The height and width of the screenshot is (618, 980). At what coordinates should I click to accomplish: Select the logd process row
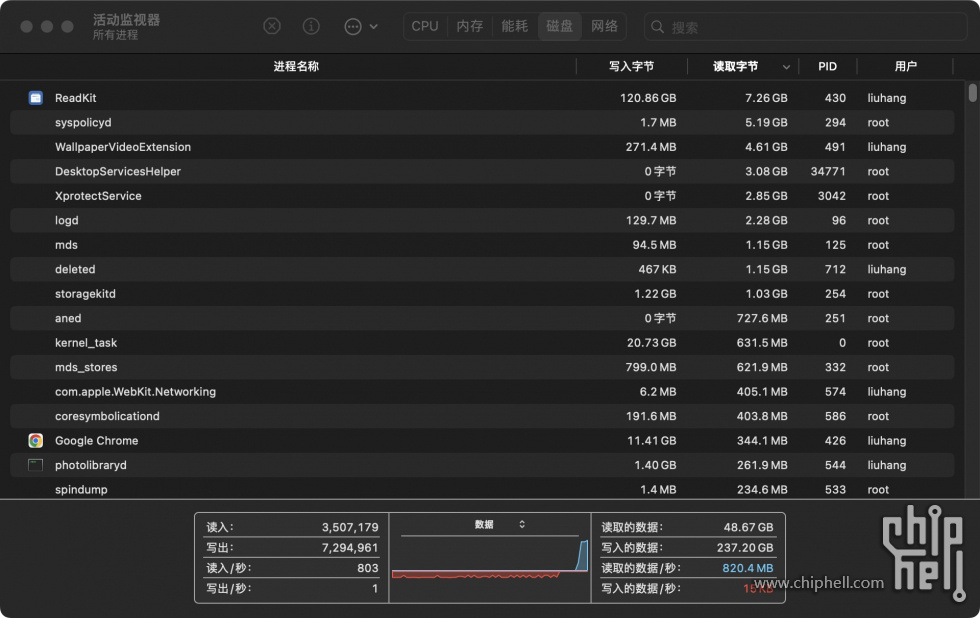[x=482, y=220]
